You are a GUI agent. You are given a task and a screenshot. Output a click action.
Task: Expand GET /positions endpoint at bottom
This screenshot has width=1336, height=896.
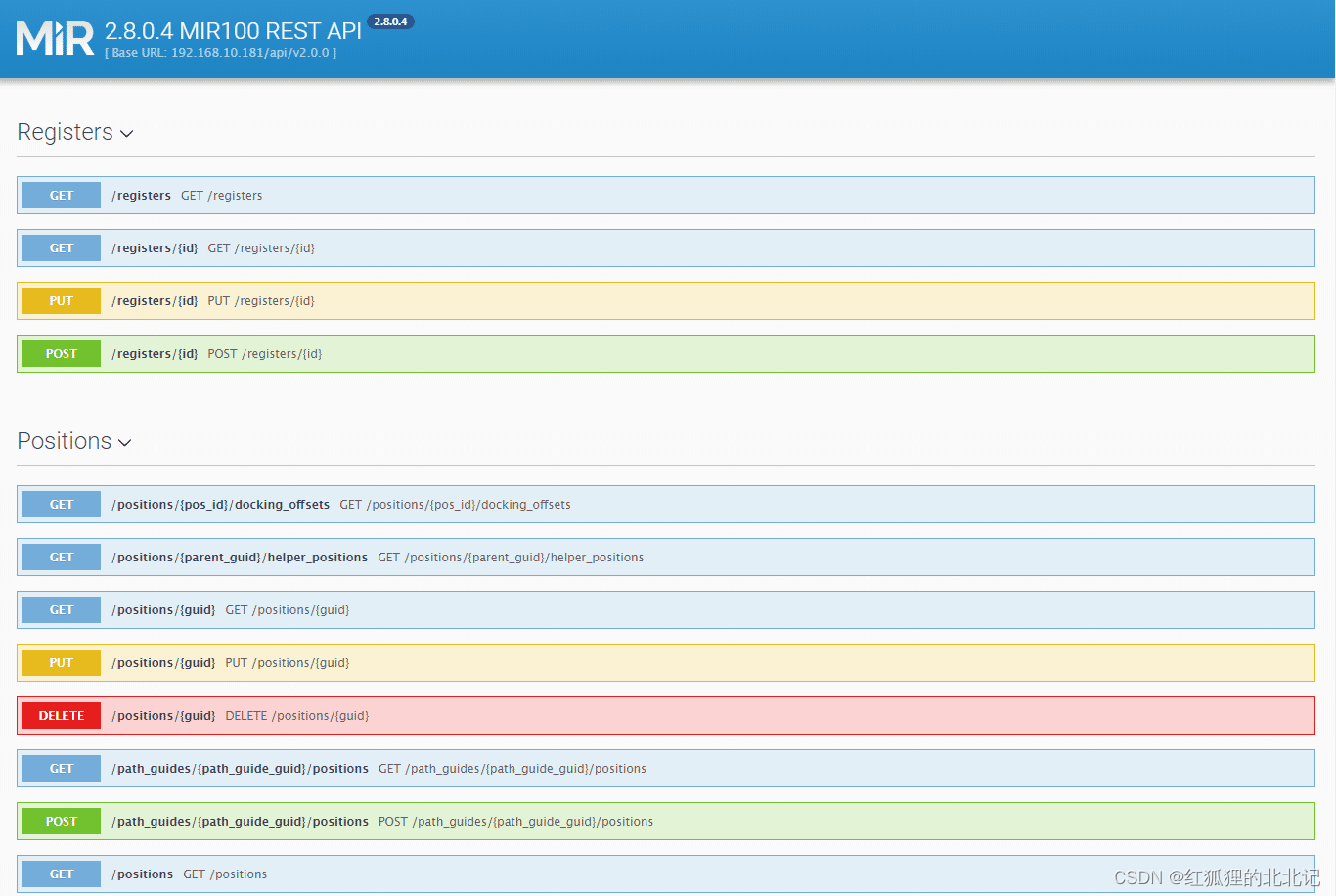pos(666,874)
